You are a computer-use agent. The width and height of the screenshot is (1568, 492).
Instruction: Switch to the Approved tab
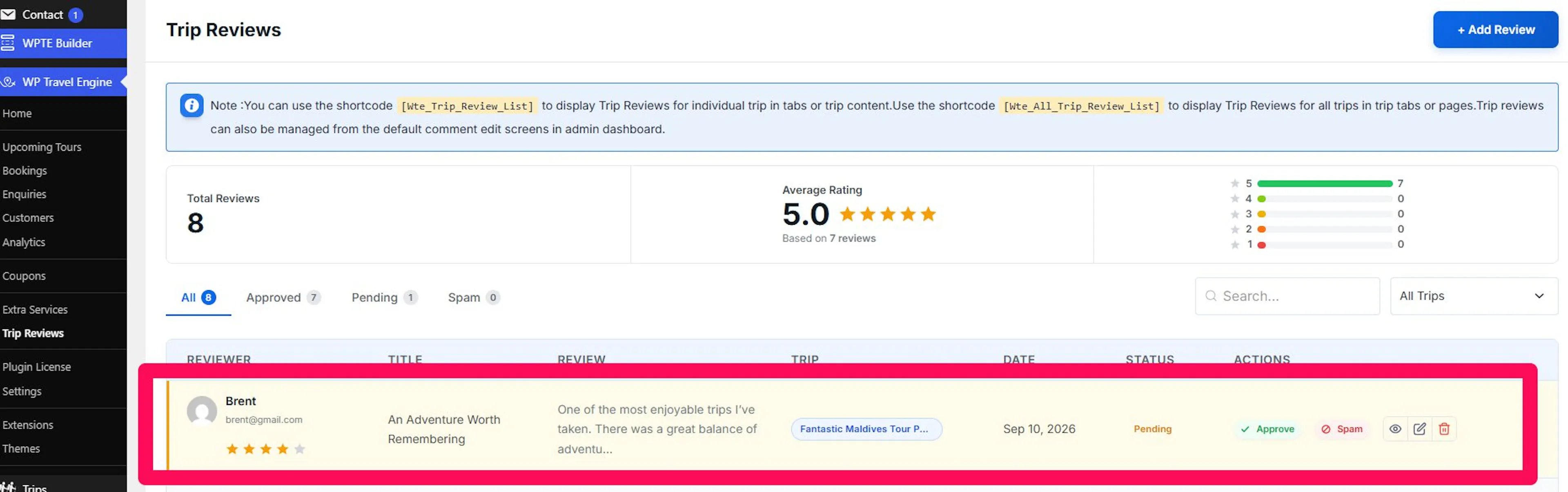283,297
